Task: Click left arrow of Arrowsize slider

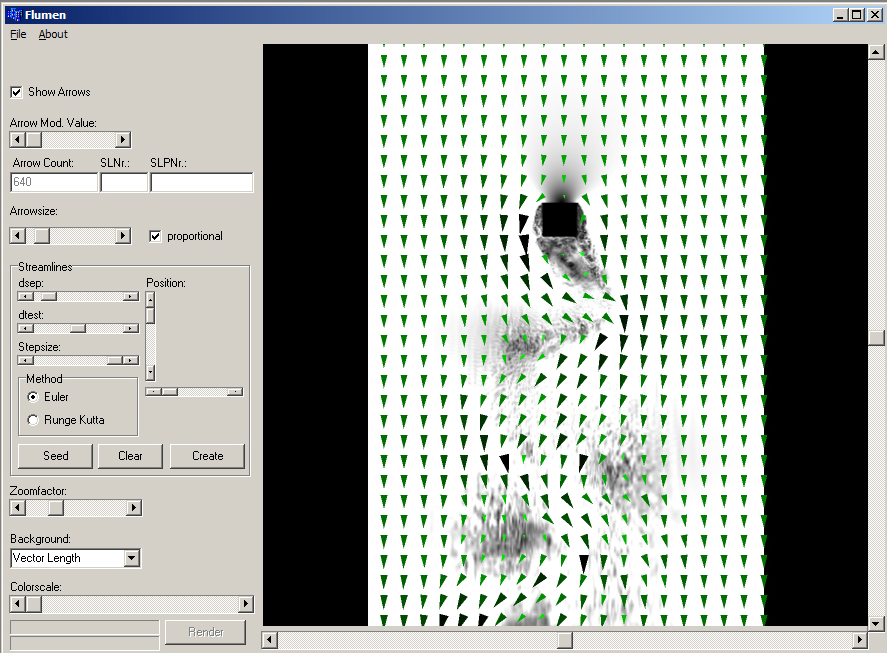Action: pos(17,236)
